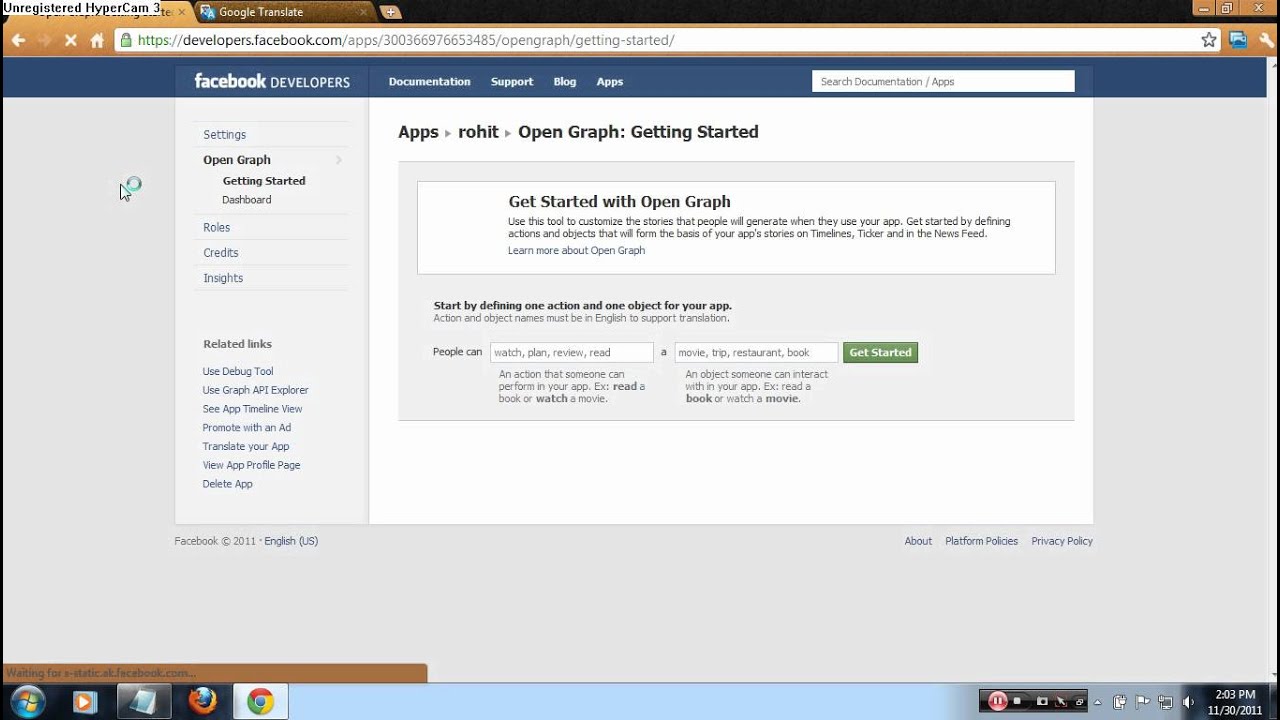Open Settings in the left sidebar
The height and width of the screenshot is (720, 1280).
click(x=225, y=135)
